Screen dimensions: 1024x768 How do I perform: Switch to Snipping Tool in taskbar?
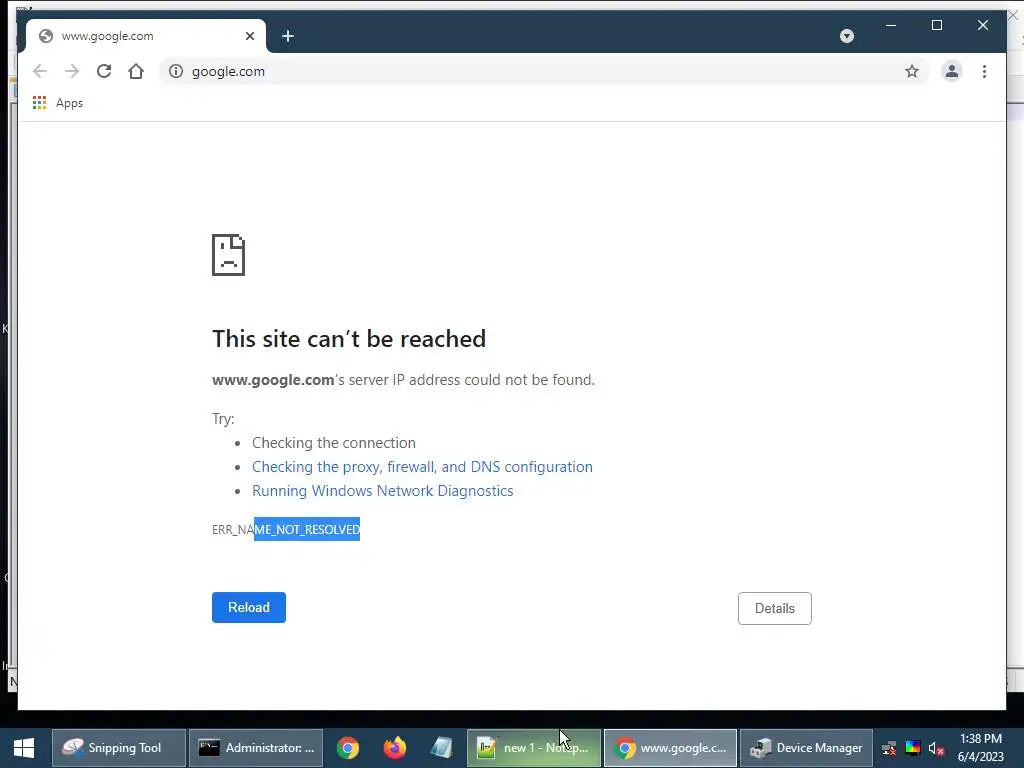(119, 748)
